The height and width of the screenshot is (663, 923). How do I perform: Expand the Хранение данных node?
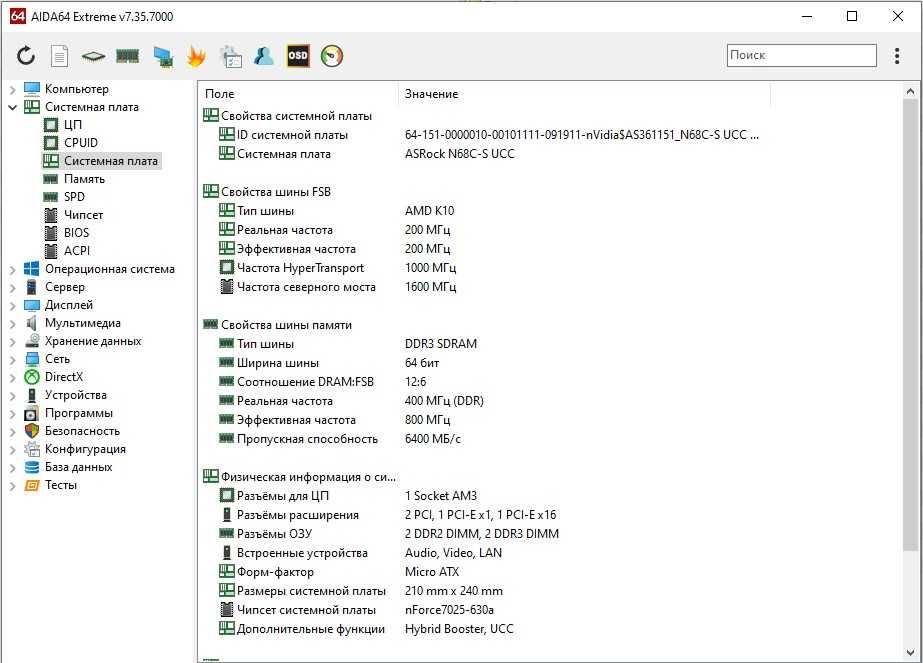(12, 342)
